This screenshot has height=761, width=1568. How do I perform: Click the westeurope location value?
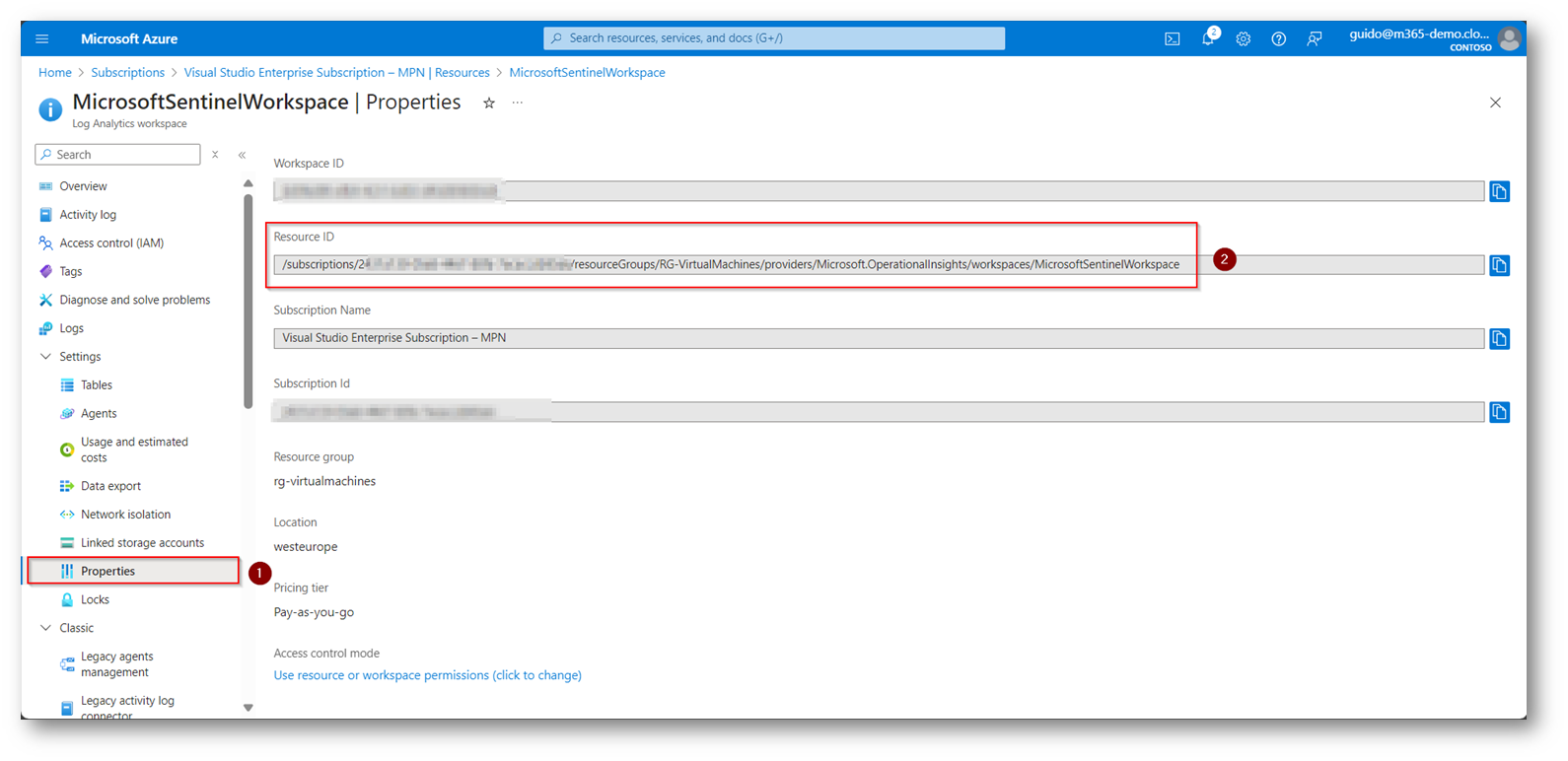[306, 547]
